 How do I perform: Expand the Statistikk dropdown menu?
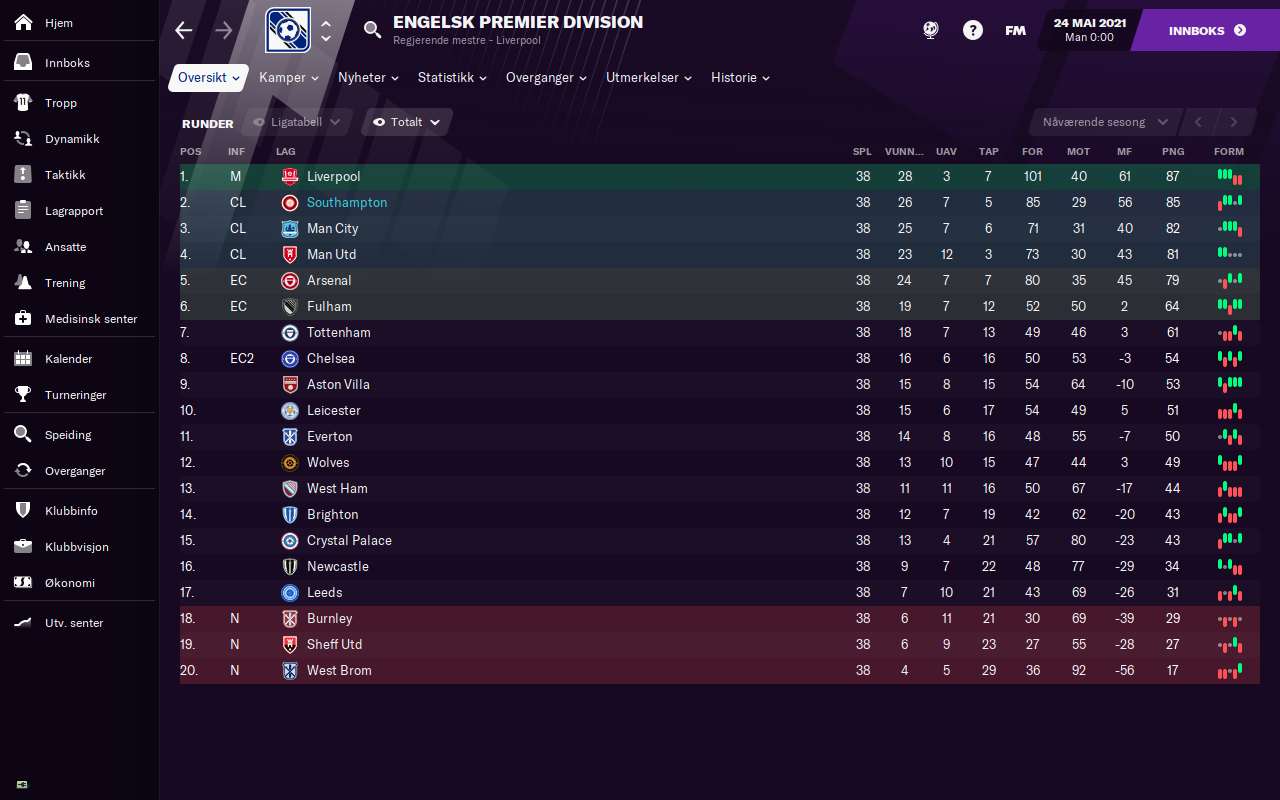(452, 78)
